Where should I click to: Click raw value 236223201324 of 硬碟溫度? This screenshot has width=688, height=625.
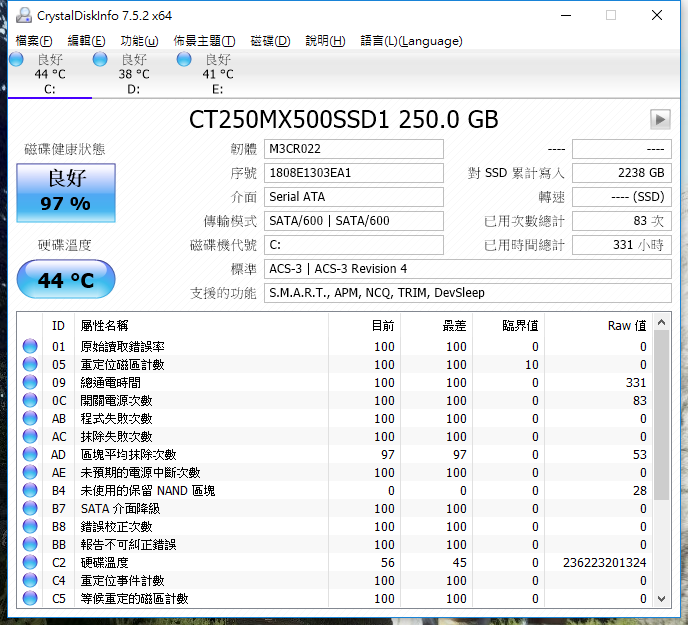pyautogui.click(x=604, y=563)
